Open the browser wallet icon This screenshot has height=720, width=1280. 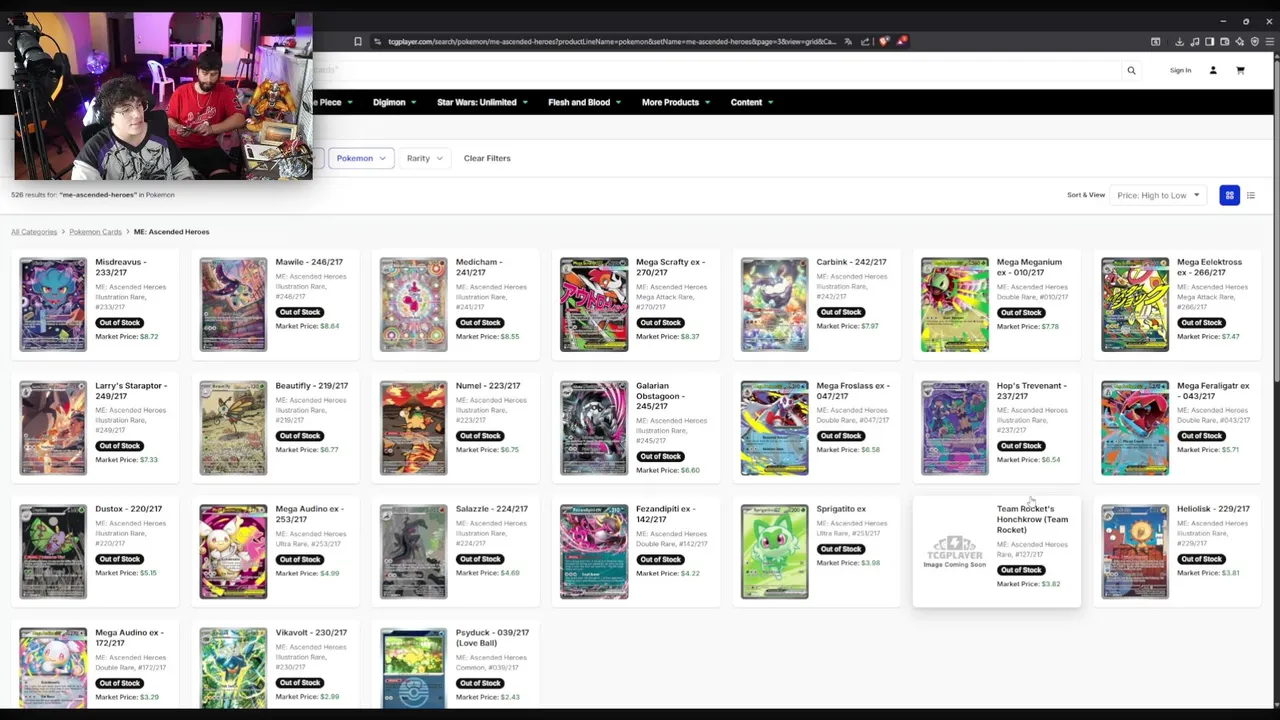1225,42
